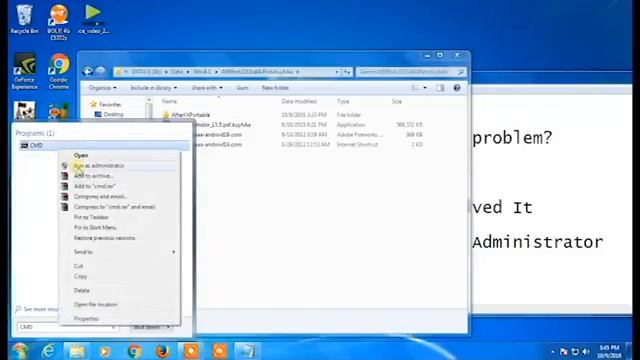Choose Delete in the context menu

tap(82, 291)
